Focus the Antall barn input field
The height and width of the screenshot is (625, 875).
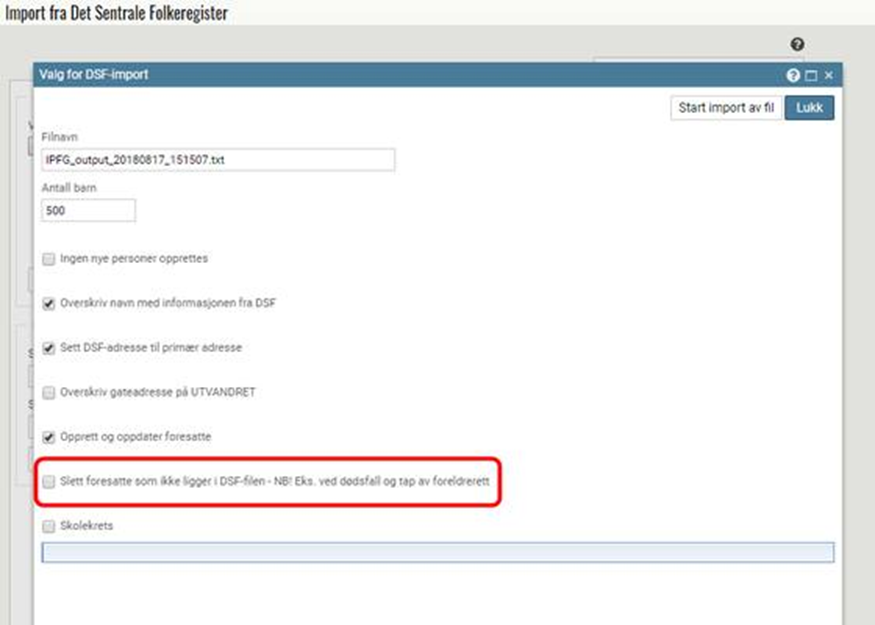click(88, 211)
